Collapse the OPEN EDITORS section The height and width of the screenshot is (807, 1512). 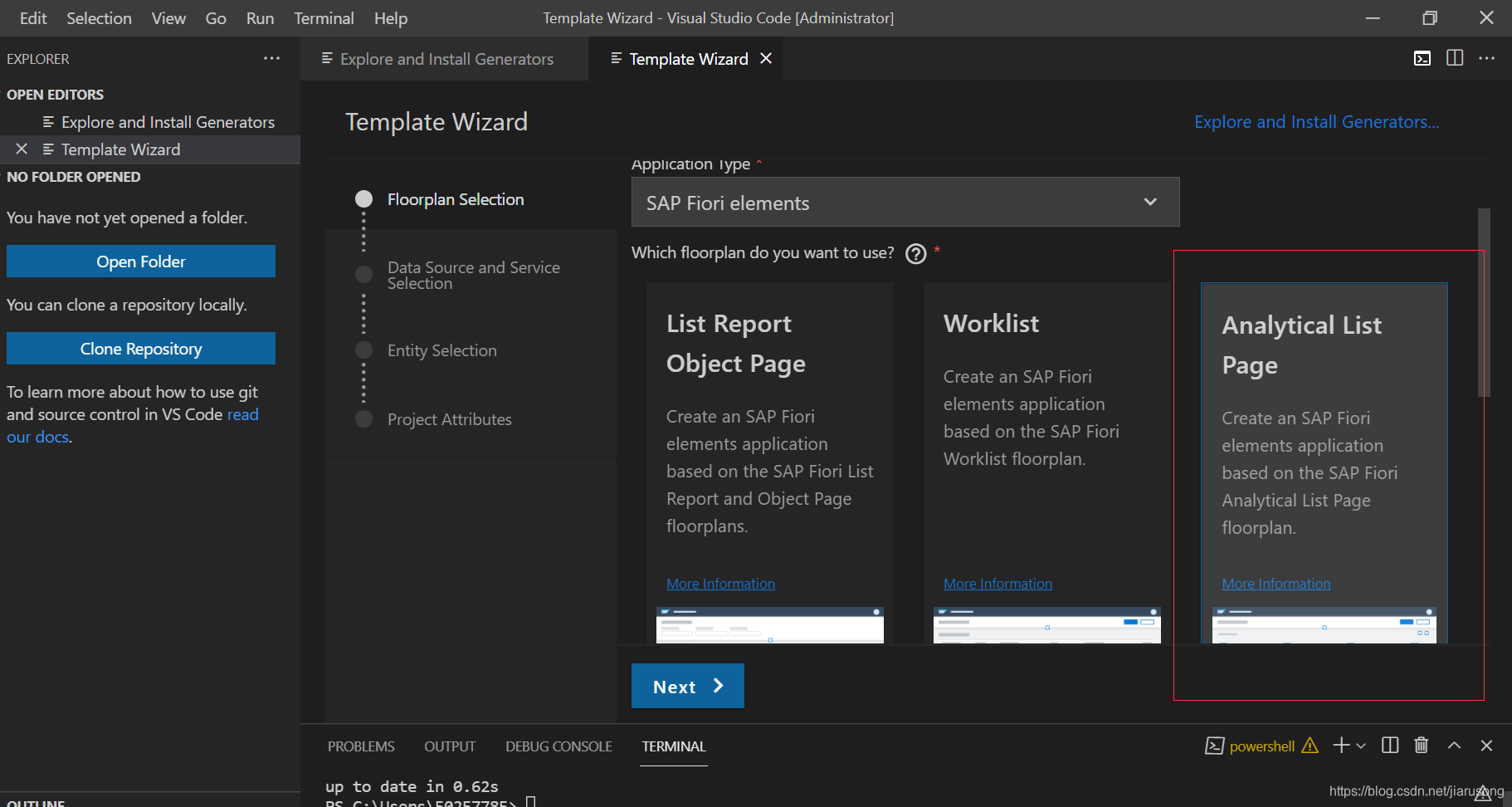56,95
